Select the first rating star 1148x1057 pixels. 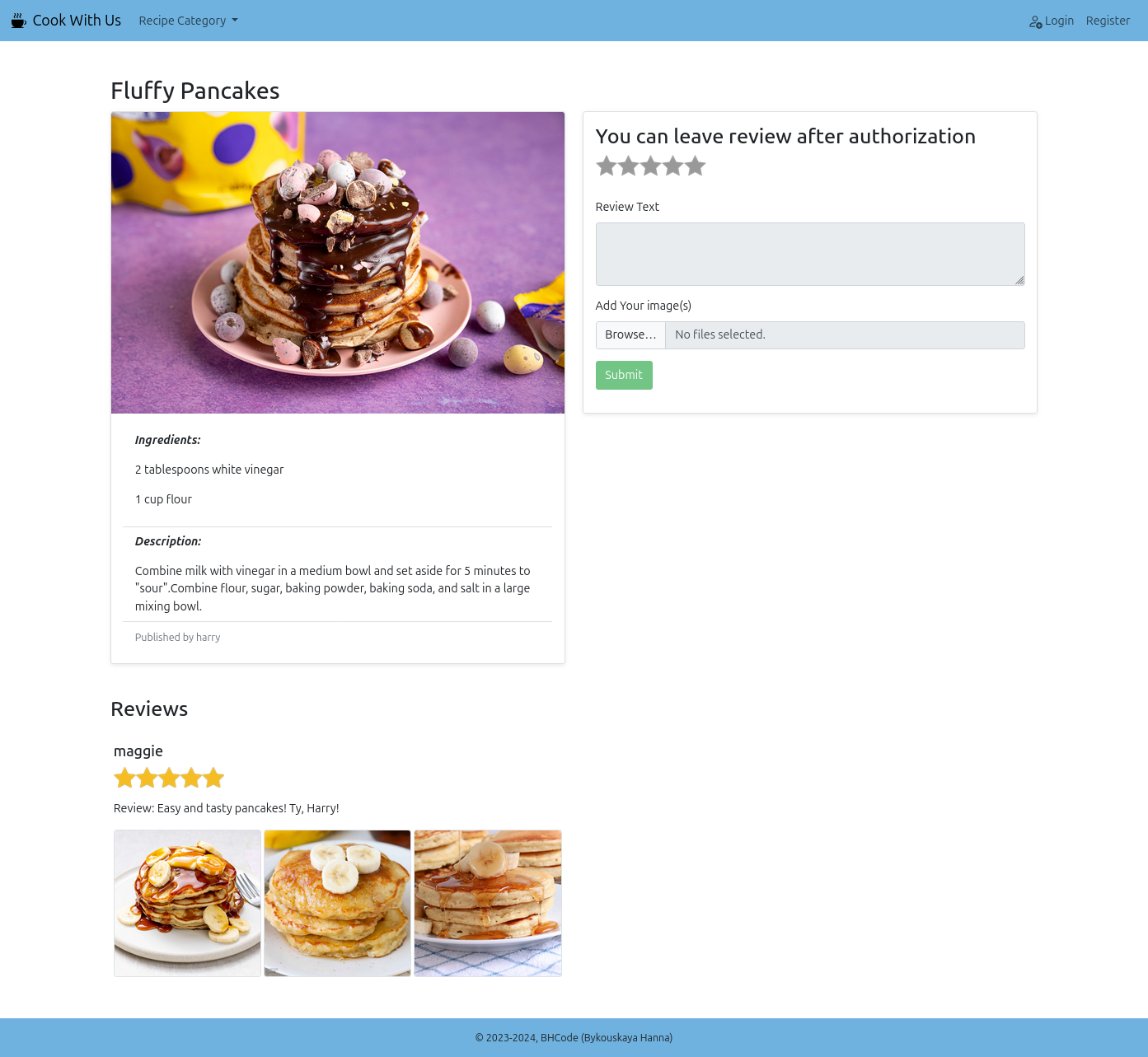point(607,166)
